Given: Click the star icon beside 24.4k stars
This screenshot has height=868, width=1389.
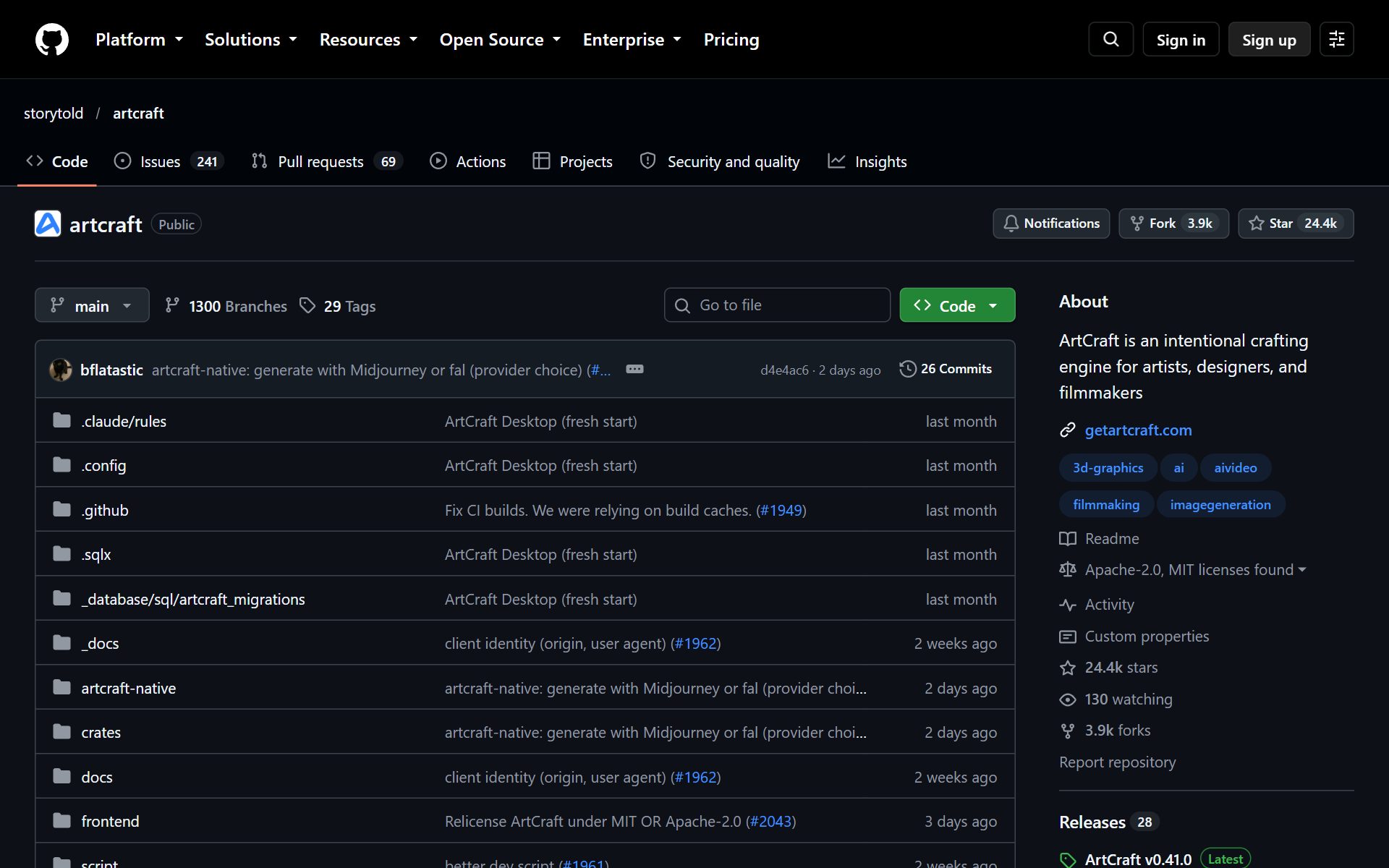Looking at the screenshot, I should (x=1067, y=668).
